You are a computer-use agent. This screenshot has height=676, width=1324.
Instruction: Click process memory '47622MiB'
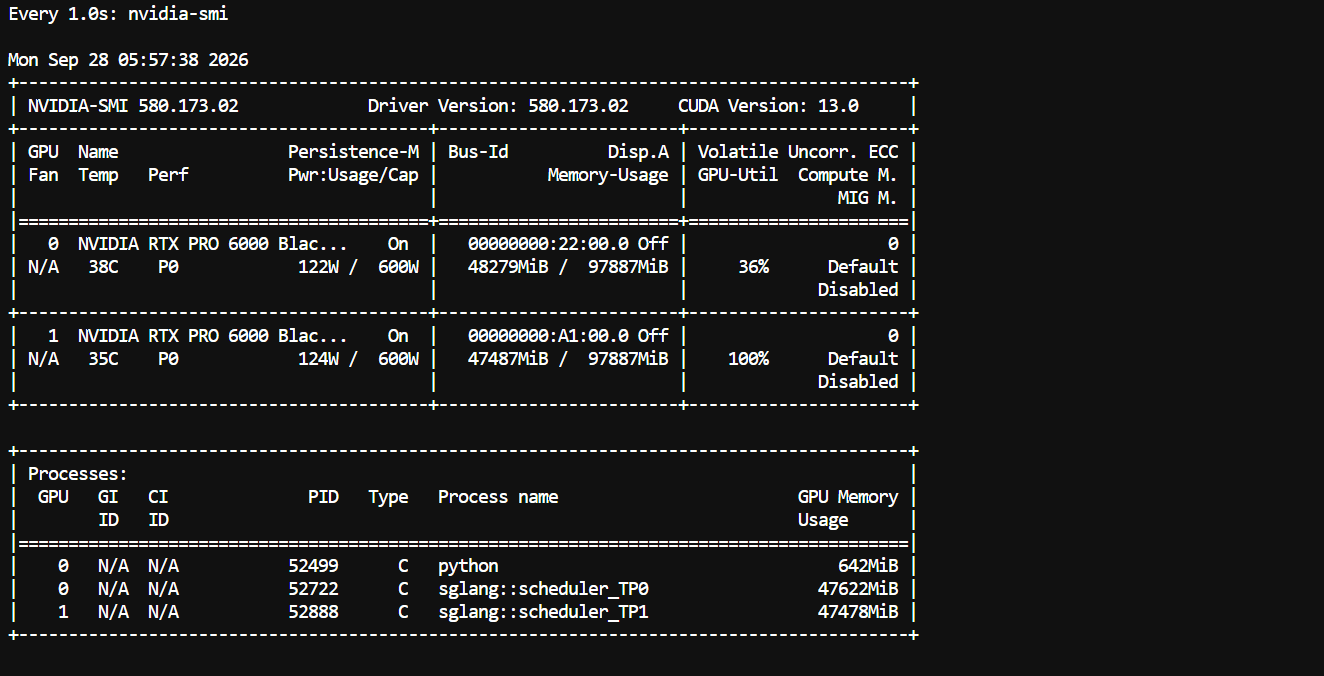(858, 589)
